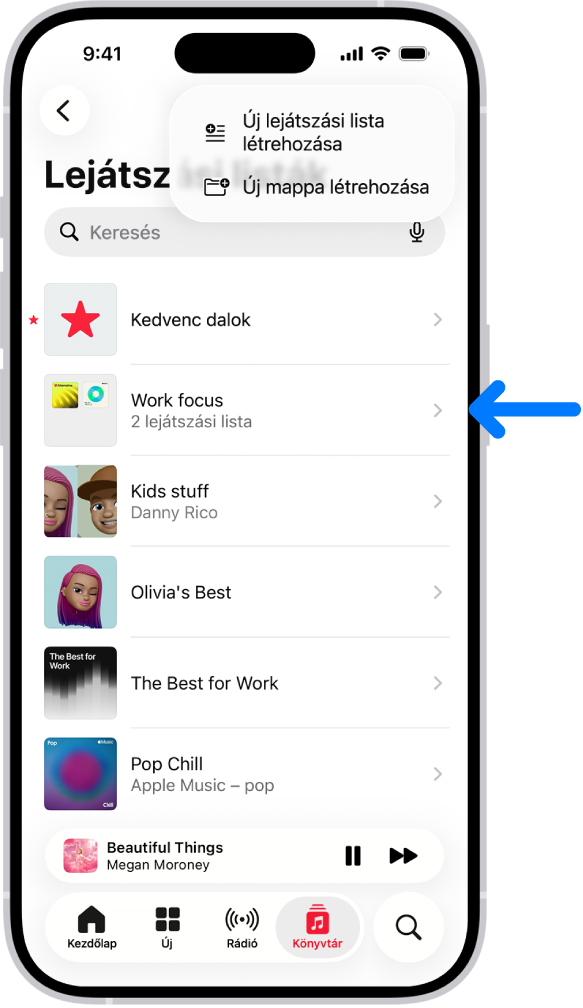Expand the Work focus folder chevron
Screen dimensions: 583x1008
pos(438,410)
